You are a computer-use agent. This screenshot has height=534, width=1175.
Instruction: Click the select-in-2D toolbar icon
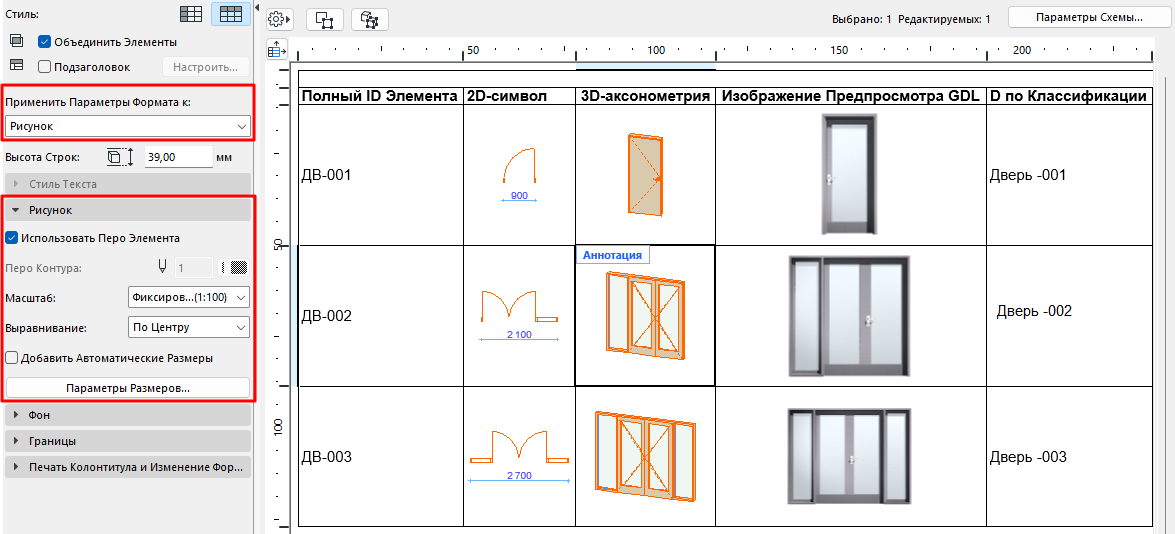[x=325, y=19]
